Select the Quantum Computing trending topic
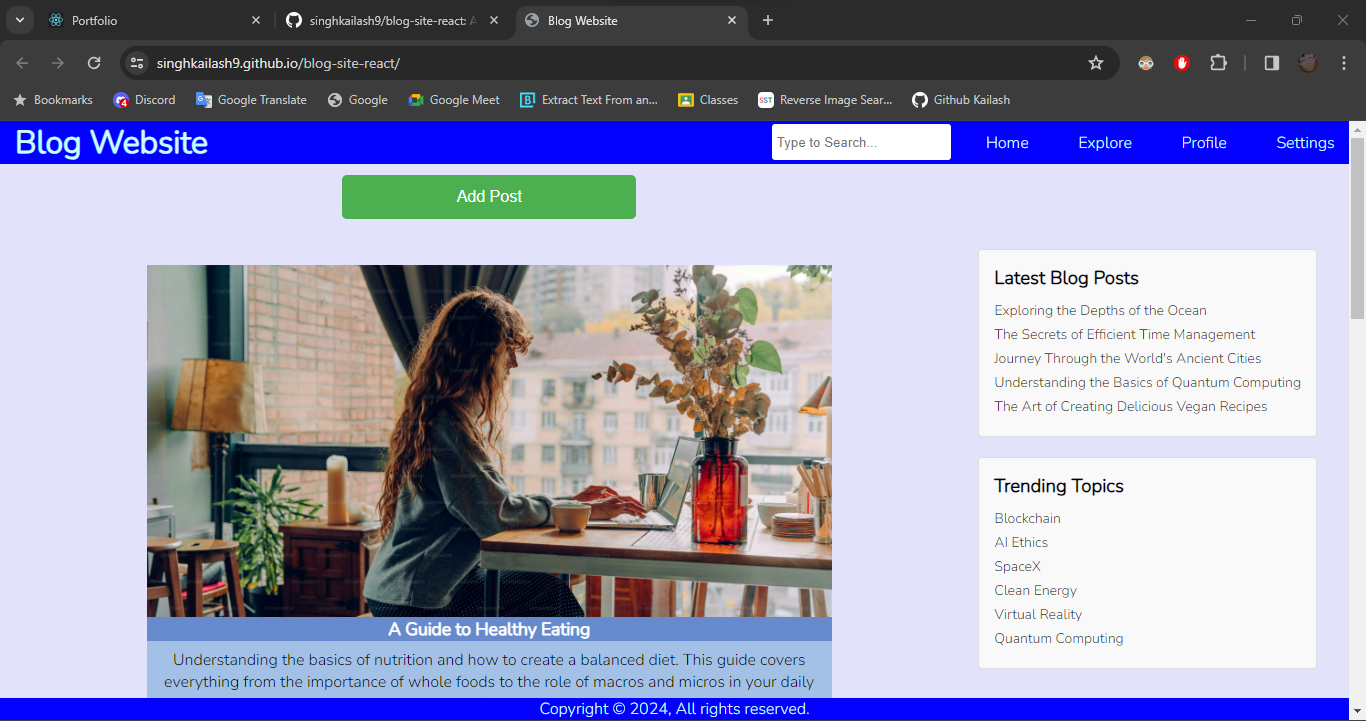This screenshot has width=1366, height=721. 1058,638
